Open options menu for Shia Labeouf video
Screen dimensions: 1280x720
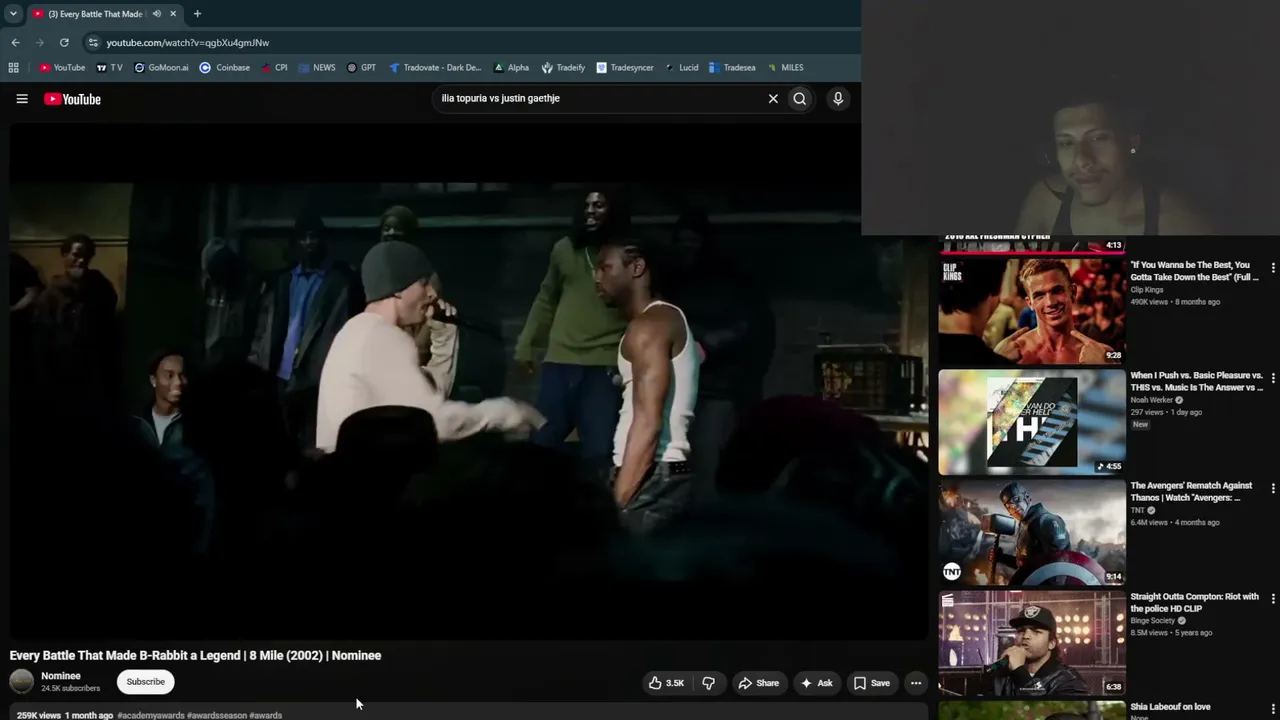tap(1273, 709)
